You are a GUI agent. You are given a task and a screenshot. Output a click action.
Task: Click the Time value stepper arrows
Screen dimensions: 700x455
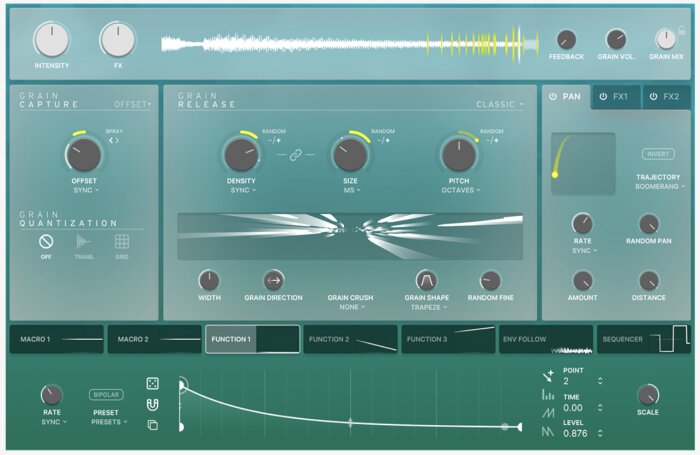[600, 408]
